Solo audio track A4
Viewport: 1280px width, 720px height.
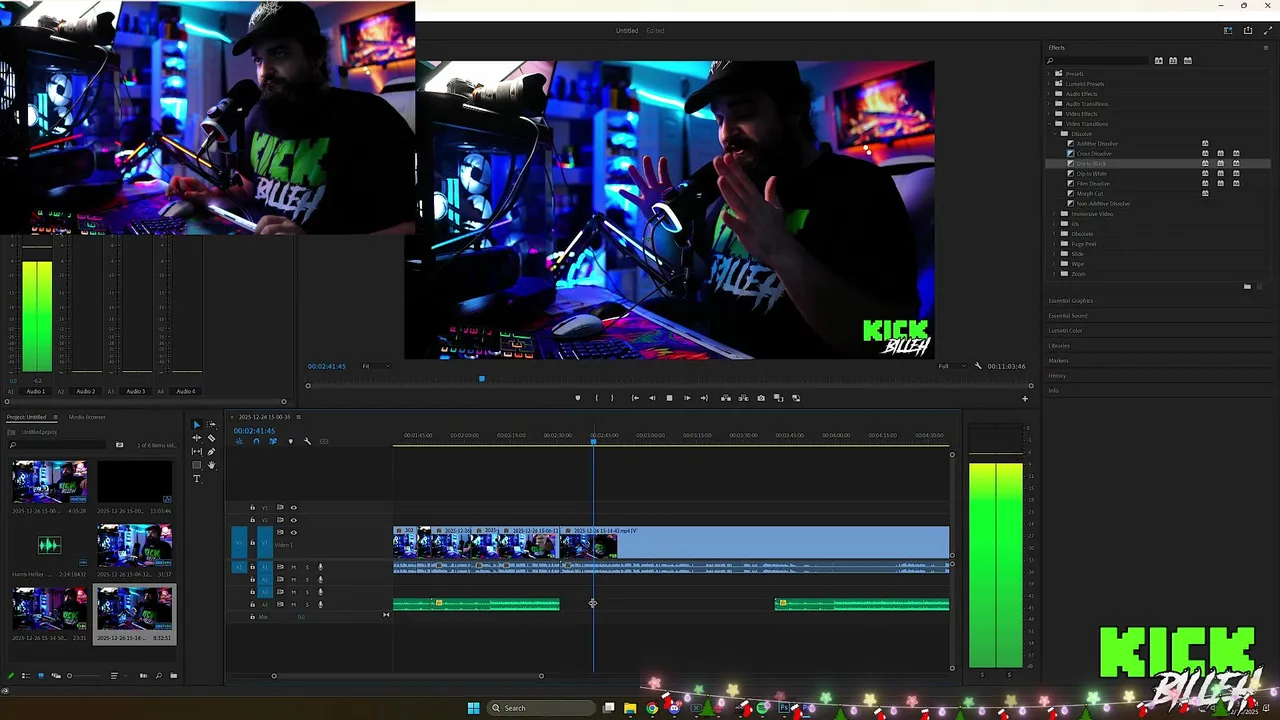pos(307,604)
